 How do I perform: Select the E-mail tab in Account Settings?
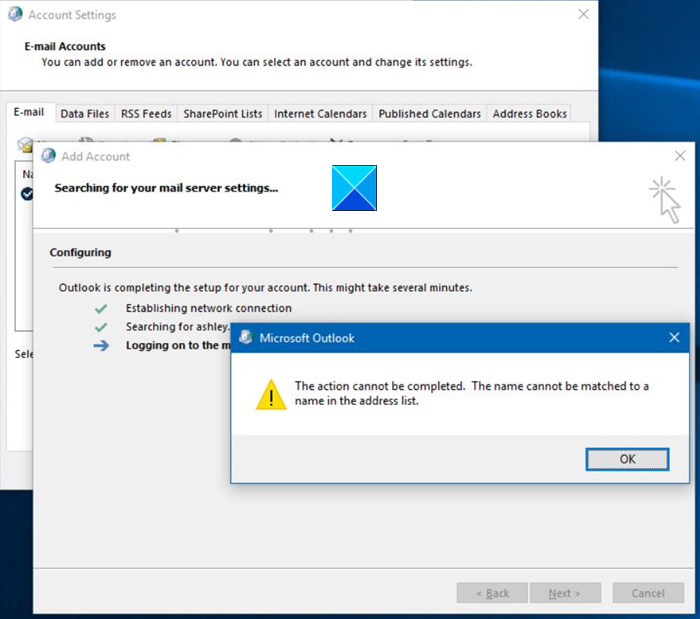pos(29,112)
